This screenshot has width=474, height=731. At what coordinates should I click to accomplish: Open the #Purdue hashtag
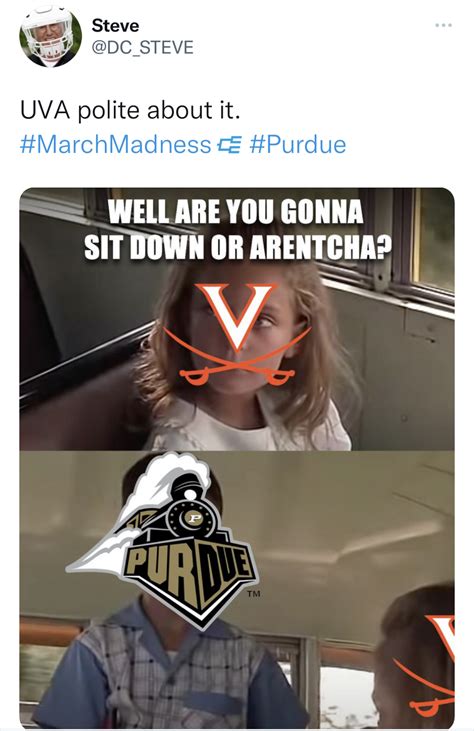coord(298,145)
